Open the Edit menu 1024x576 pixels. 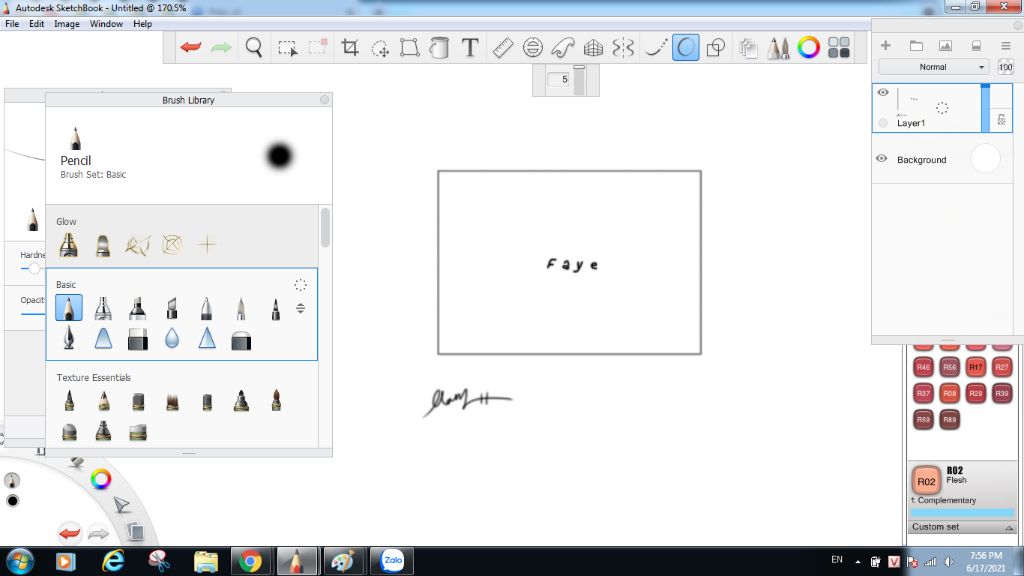pyautogui.click(x=37, y=24)
